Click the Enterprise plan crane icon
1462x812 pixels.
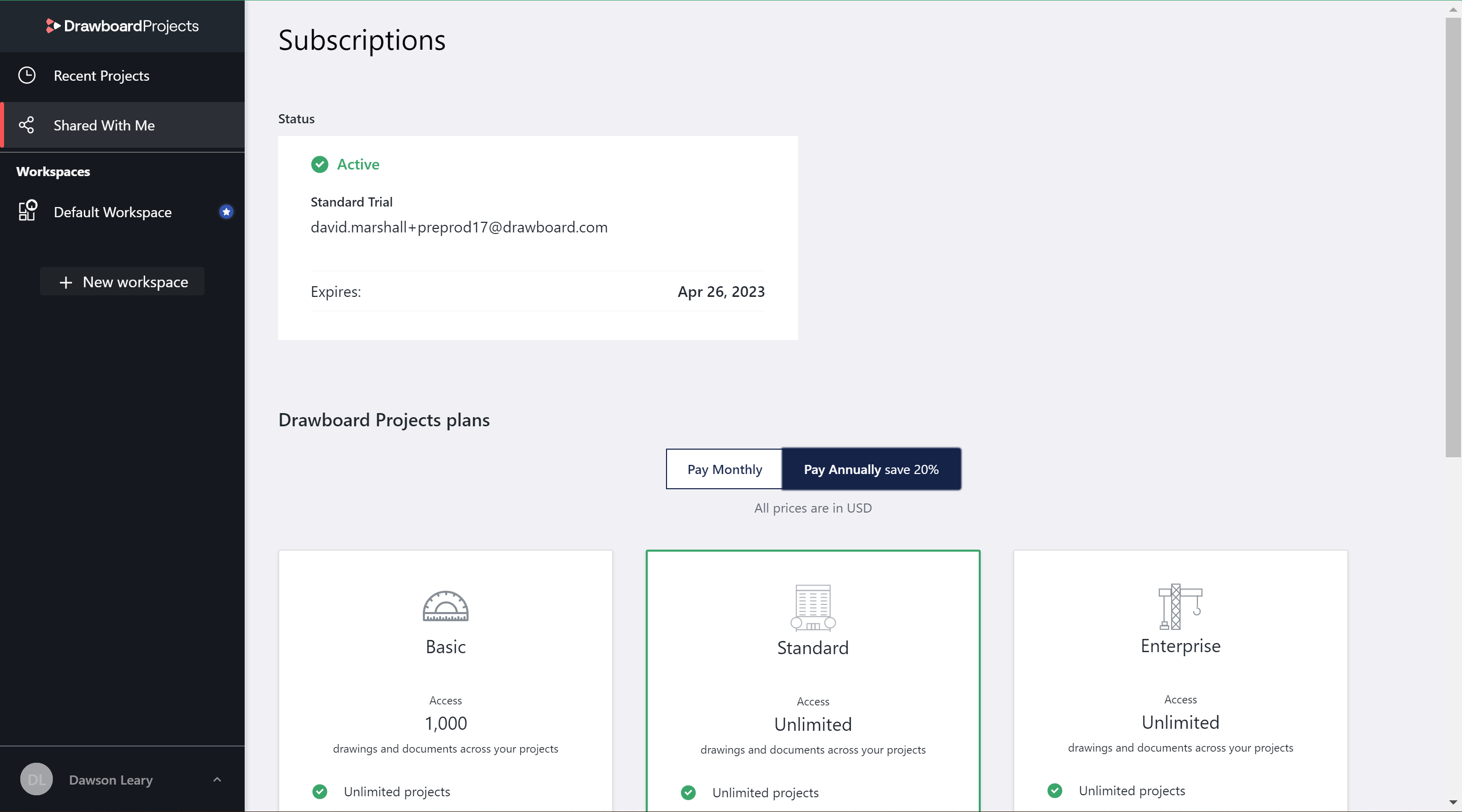pyautogui.click(x=1180, y=606)
